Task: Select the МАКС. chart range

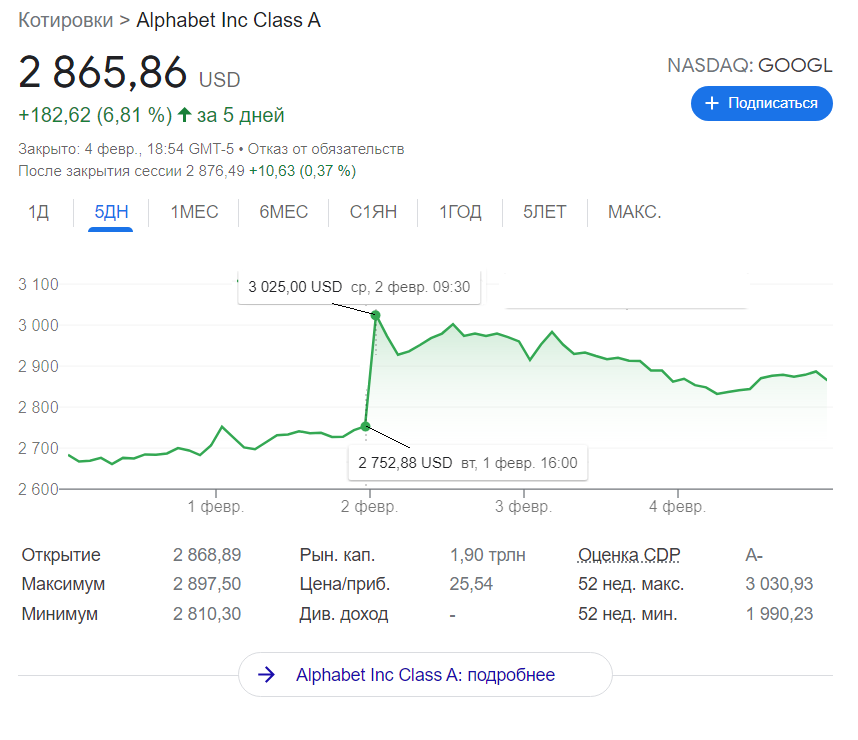Action: (x=635, y=212)
